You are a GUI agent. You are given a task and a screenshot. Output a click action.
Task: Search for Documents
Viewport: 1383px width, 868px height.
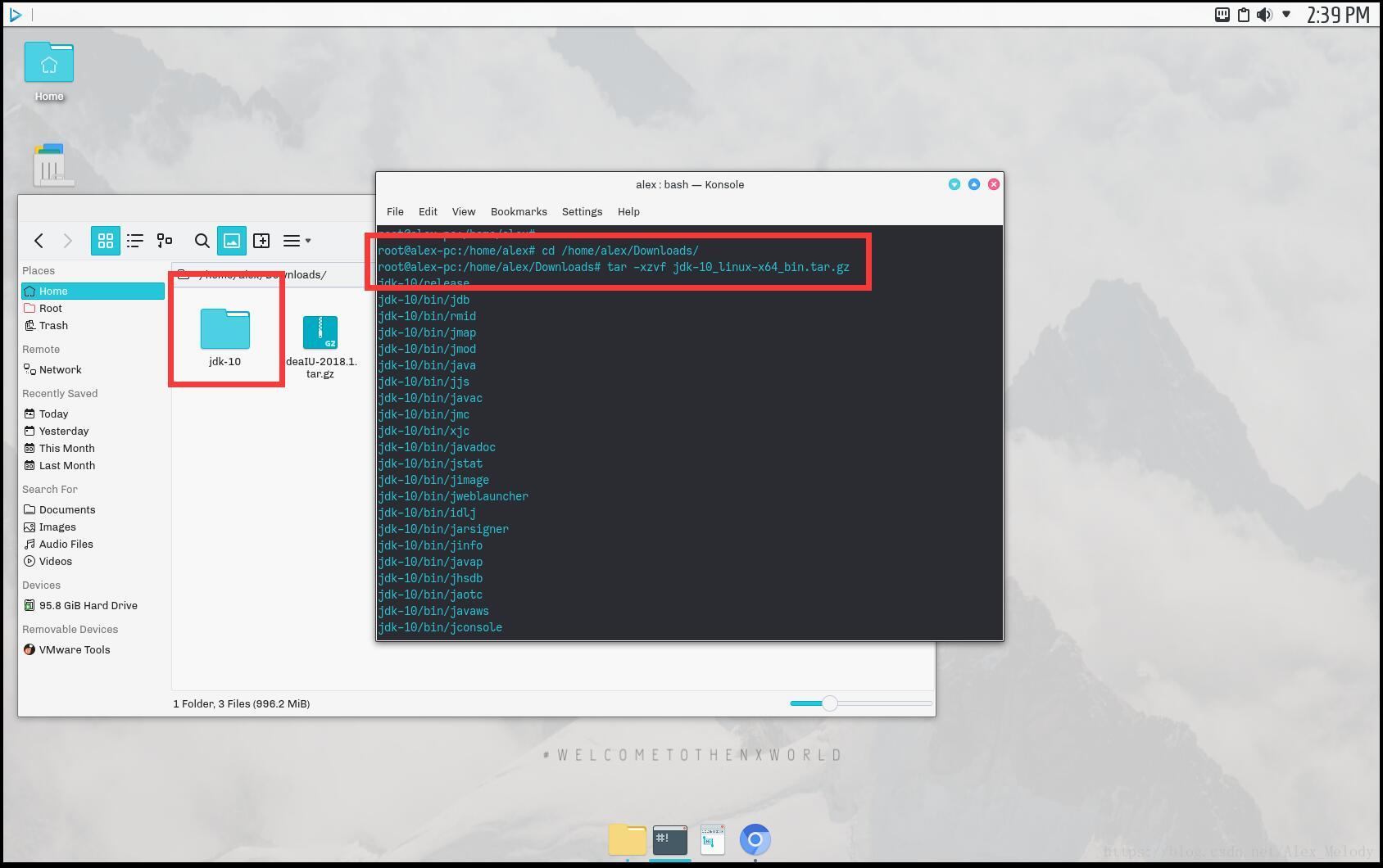click(93, 509)
